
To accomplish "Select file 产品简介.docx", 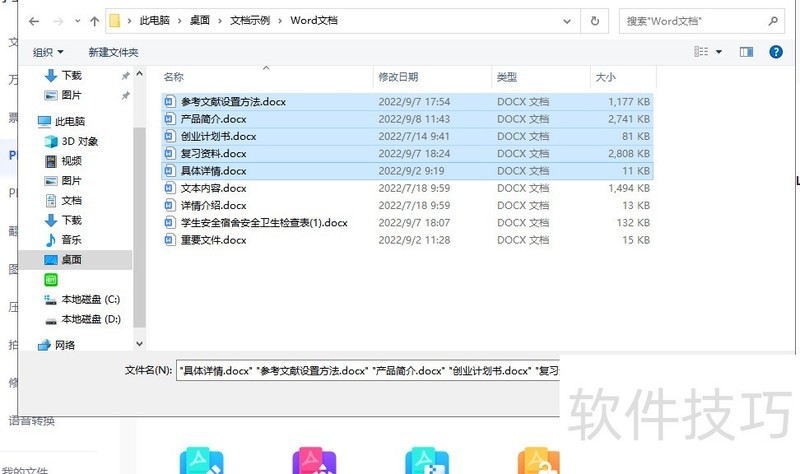I will 407,119.
